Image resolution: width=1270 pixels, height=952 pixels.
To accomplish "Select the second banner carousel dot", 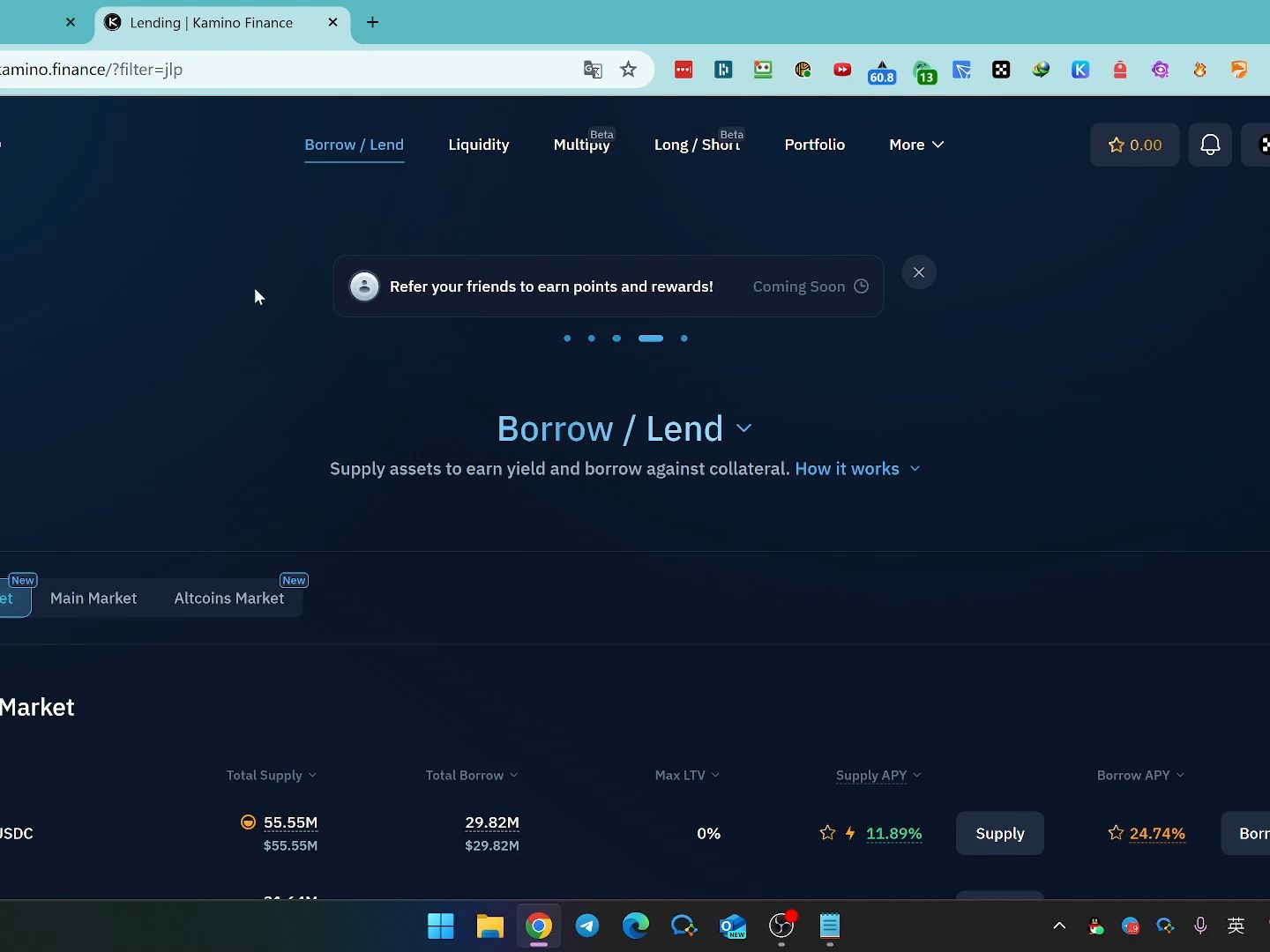I will [x=592, y=338].
